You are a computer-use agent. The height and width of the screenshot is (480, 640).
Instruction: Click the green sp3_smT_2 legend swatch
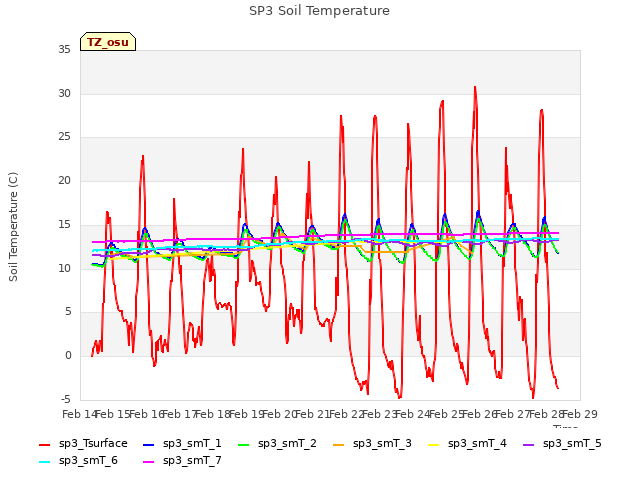pyautogui.click(x=244, y=444)
